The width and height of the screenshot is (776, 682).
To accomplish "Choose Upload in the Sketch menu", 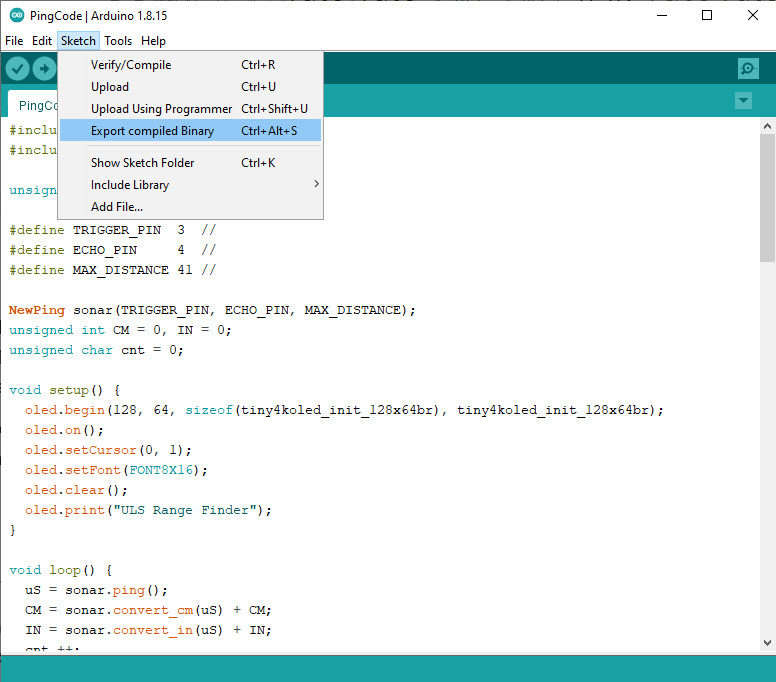I will [x=110, y=87].
